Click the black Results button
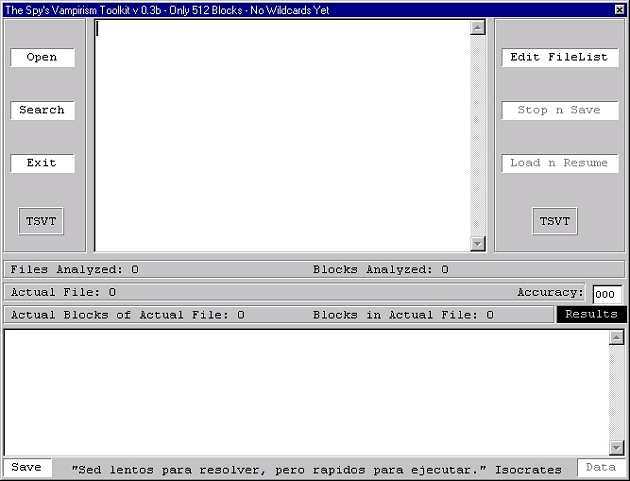630x481 pixels. (591, 315)
